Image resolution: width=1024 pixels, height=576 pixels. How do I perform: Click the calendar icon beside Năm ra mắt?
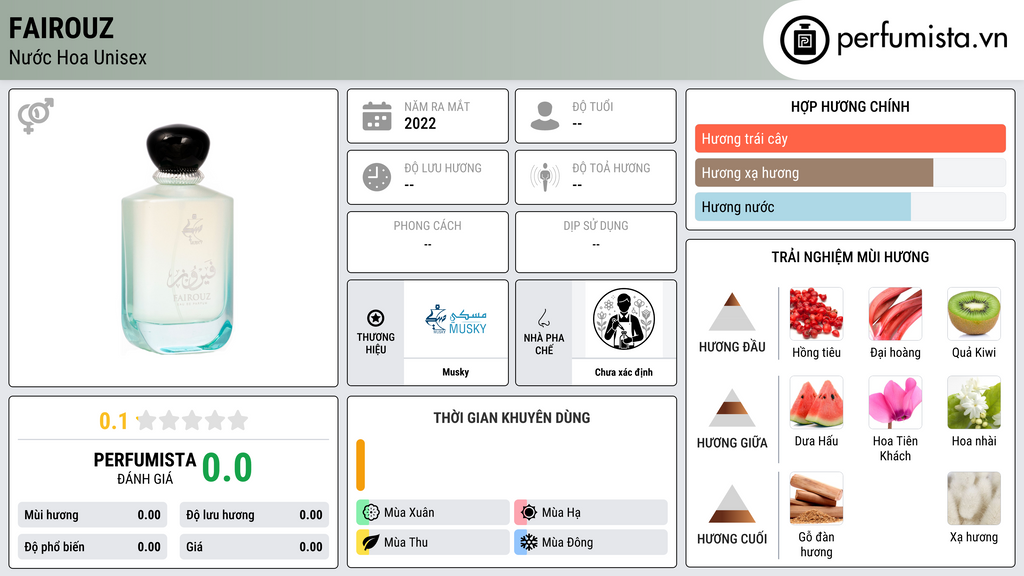click(x=377, y=116)
